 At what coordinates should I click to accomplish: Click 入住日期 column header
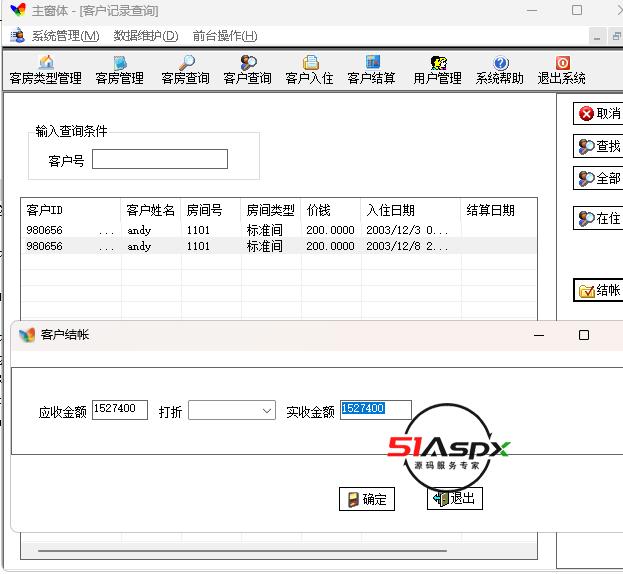tap(411, 210)
